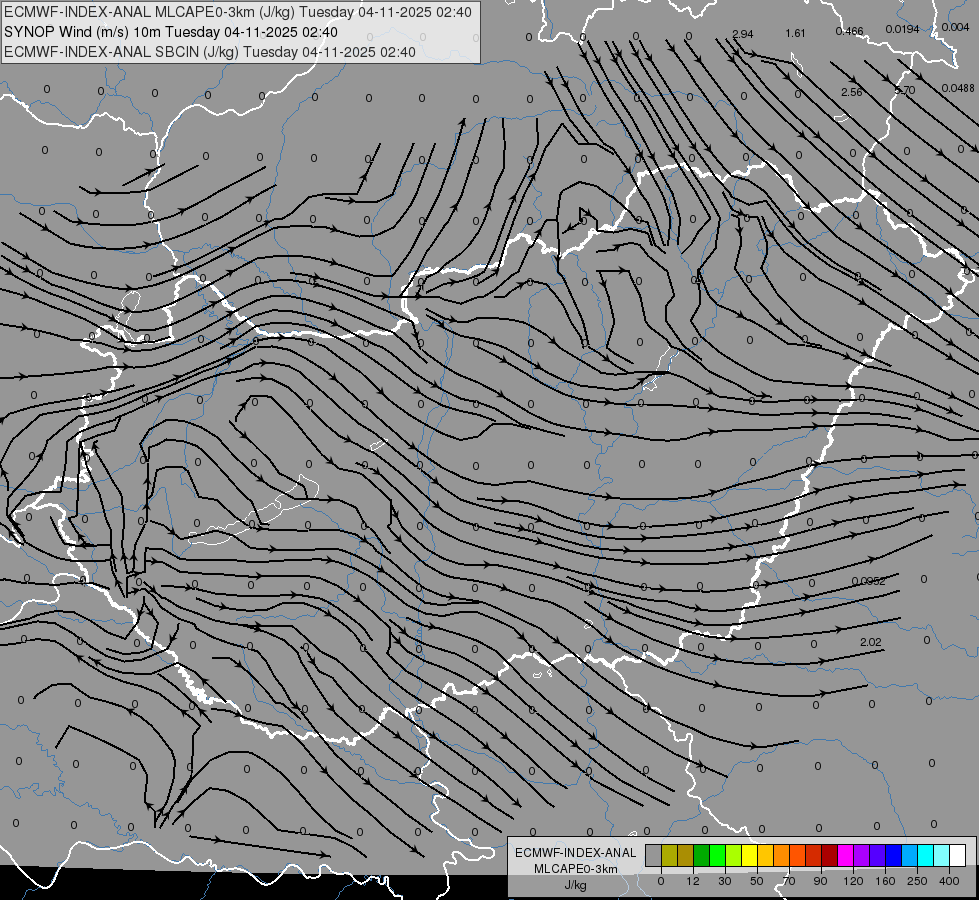
Task: Click the 'ECMWF-INDEX-ANAL MLCAPE0-3km' title line
Action: point(238,12)
